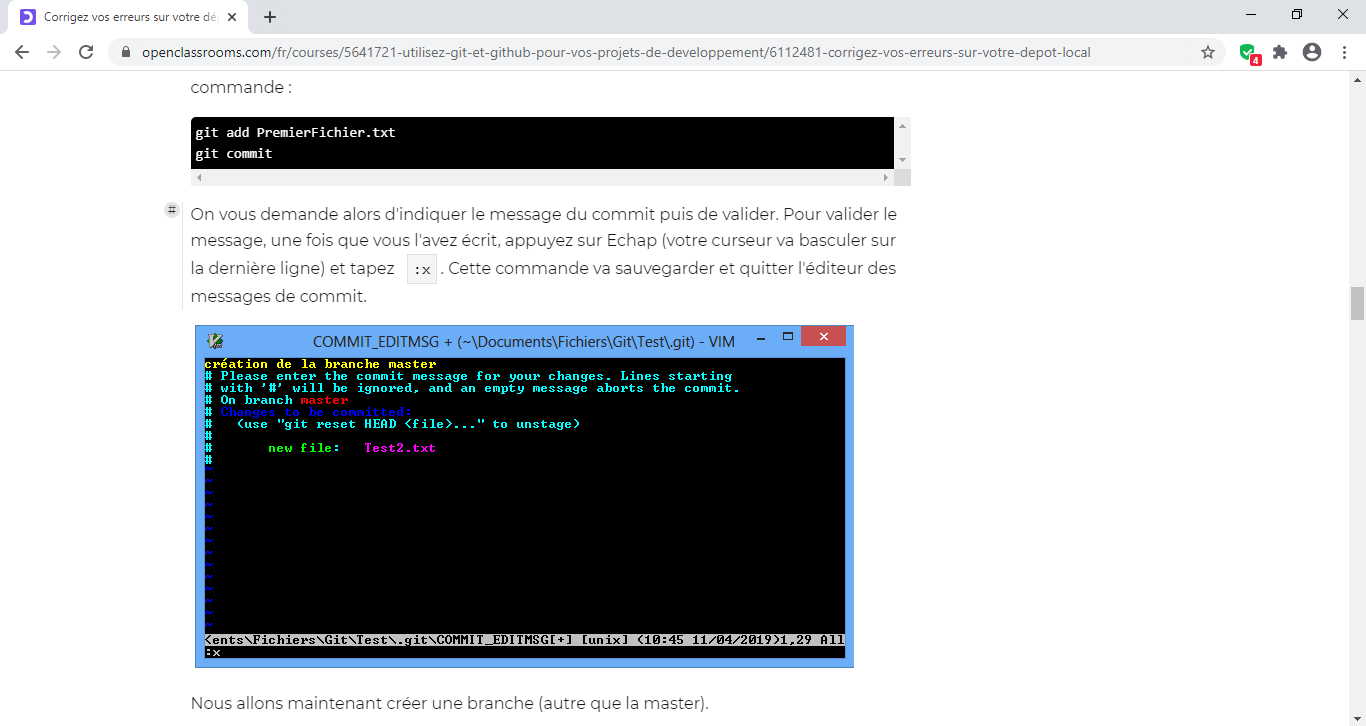Click the inline ':x' code snippet
1366x726 pixels.
(x=421, y=268)
